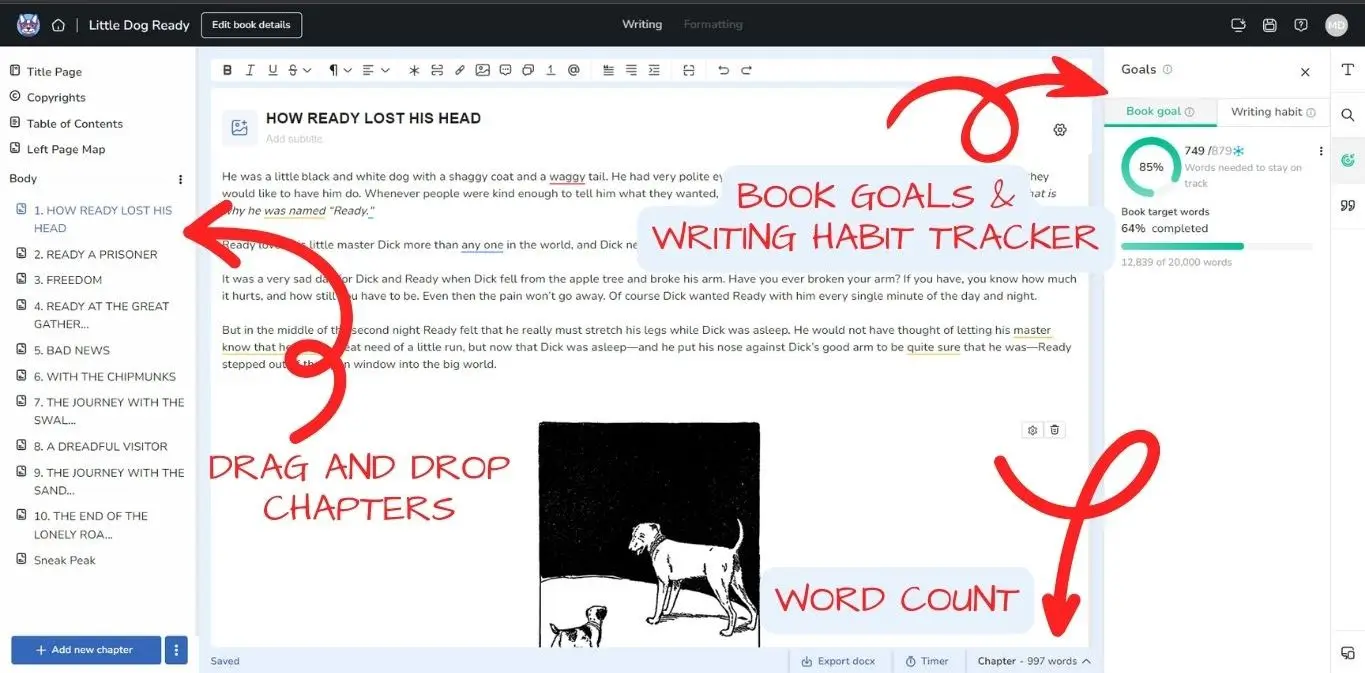
Task: Toggle bold formatting in the toolbar
Action: pos(227,70)
